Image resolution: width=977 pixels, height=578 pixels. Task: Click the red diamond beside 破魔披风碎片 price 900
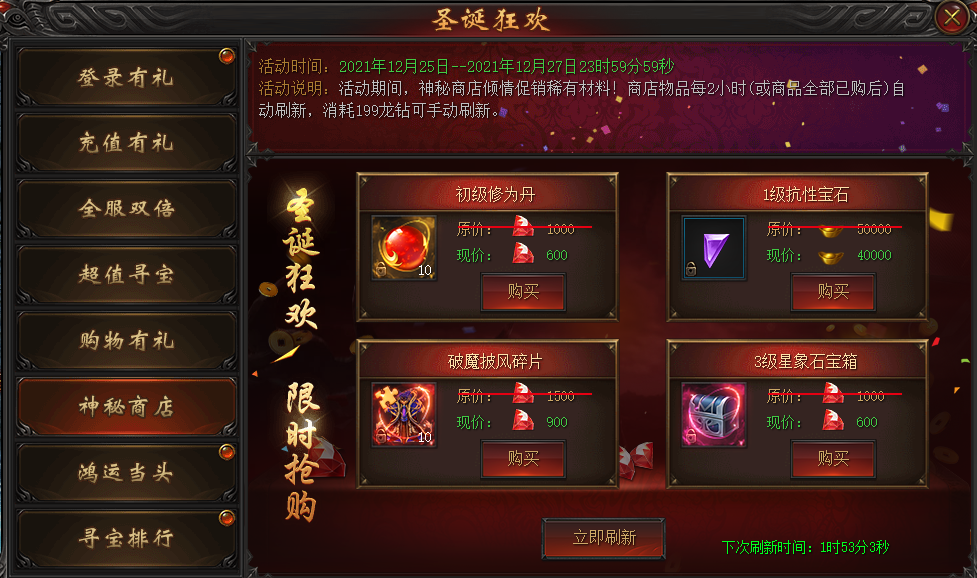[x=523, y=421]
